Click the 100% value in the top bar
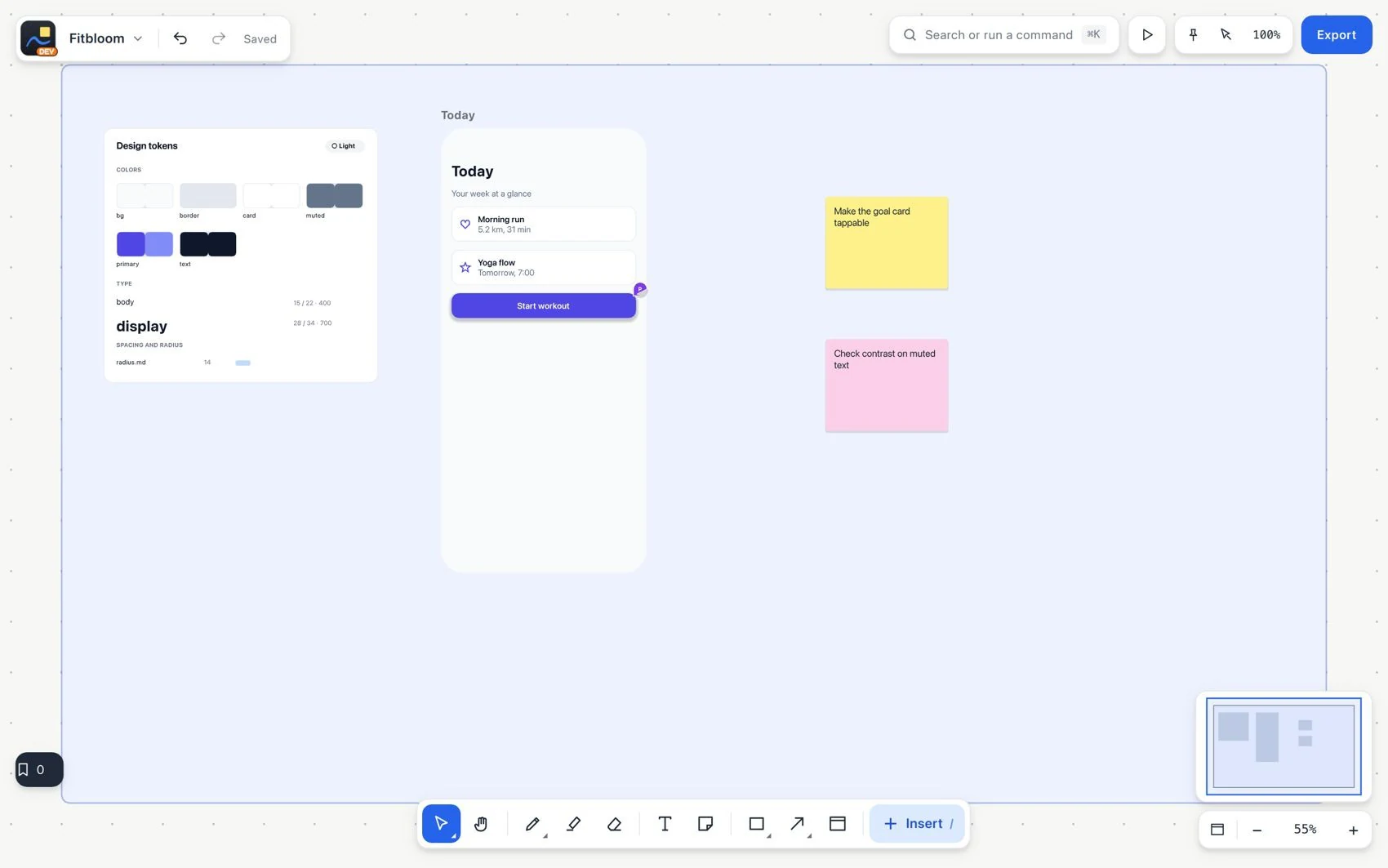The width and height of the screenshot is (1388, 868). click(1266, 34)
